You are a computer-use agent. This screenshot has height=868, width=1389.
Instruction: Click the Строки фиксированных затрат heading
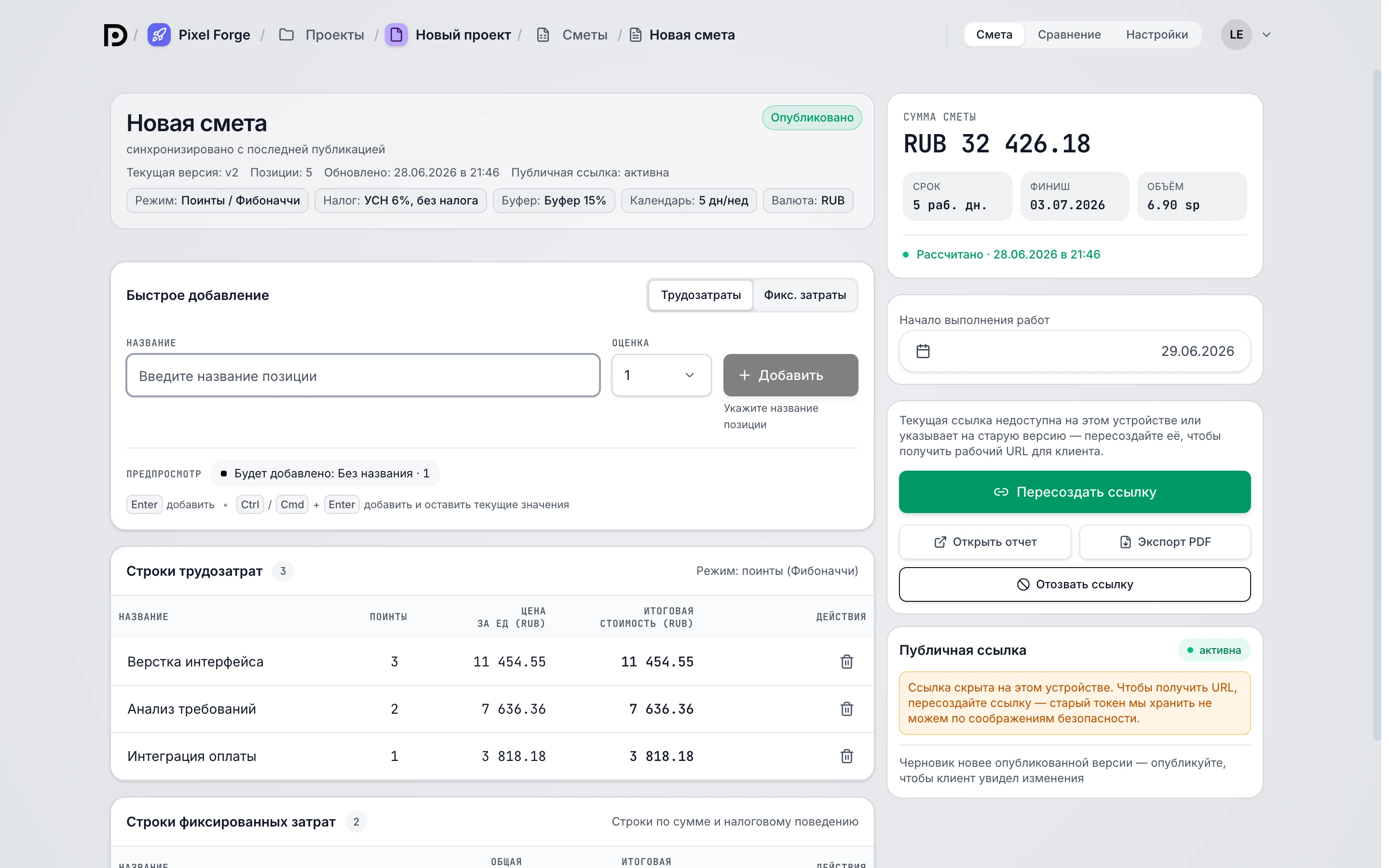pyautogui.click(x=231, y=822)
